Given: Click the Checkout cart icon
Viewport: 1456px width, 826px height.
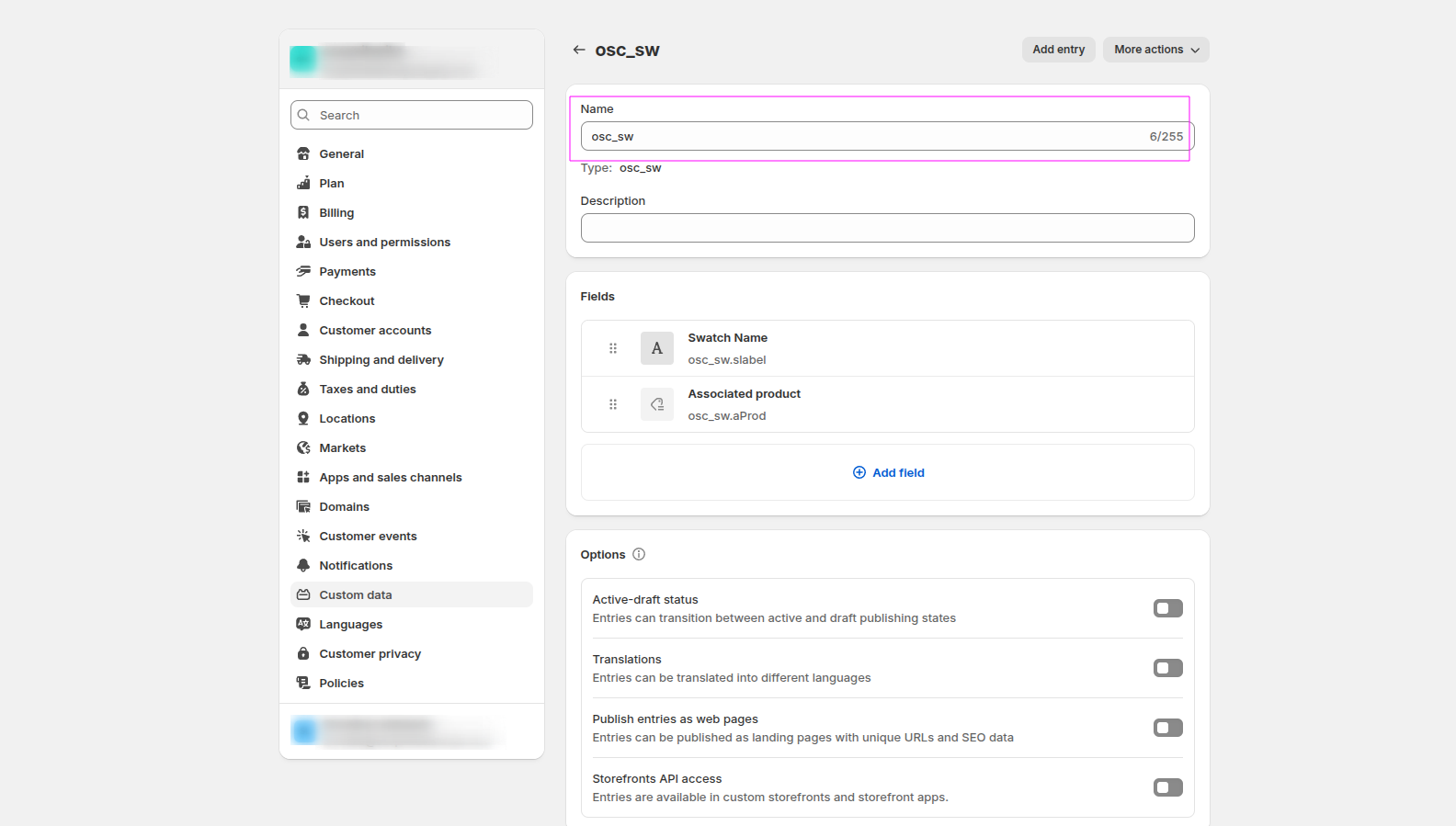Looking at the screenshot, I should (303, 300).
